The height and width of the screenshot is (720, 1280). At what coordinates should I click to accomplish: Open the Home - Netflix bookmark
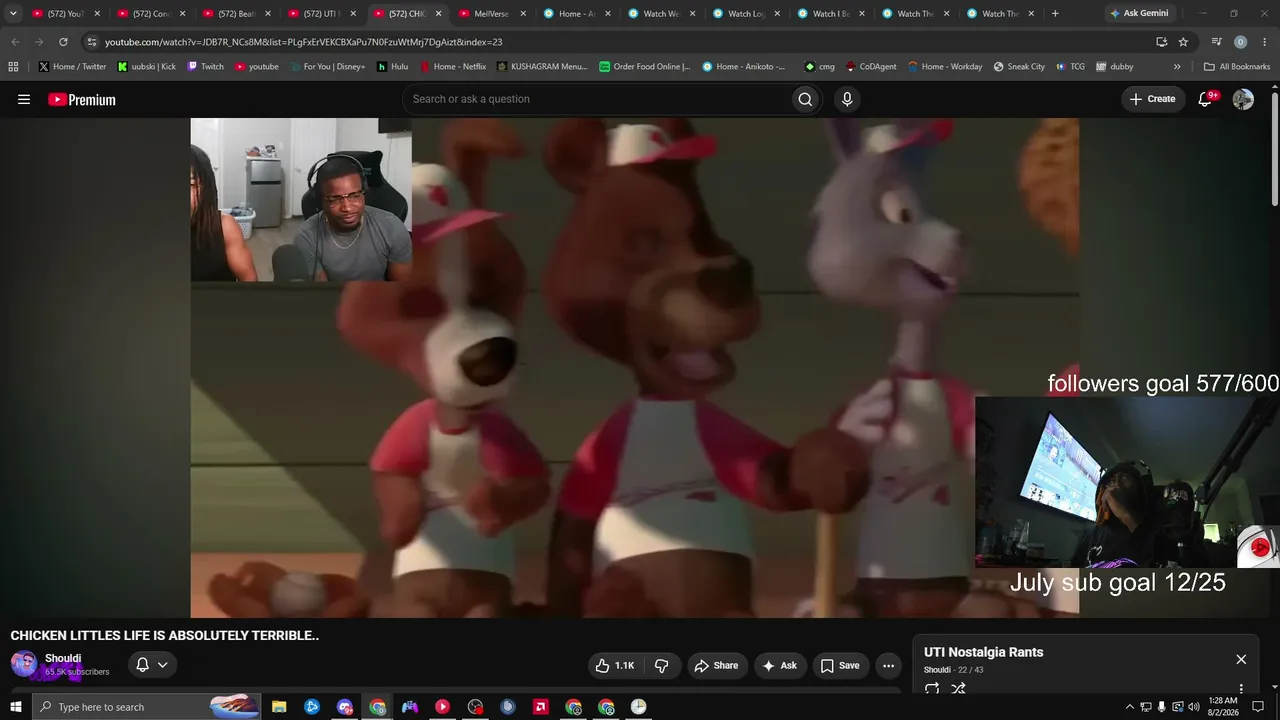pos(452,67)
